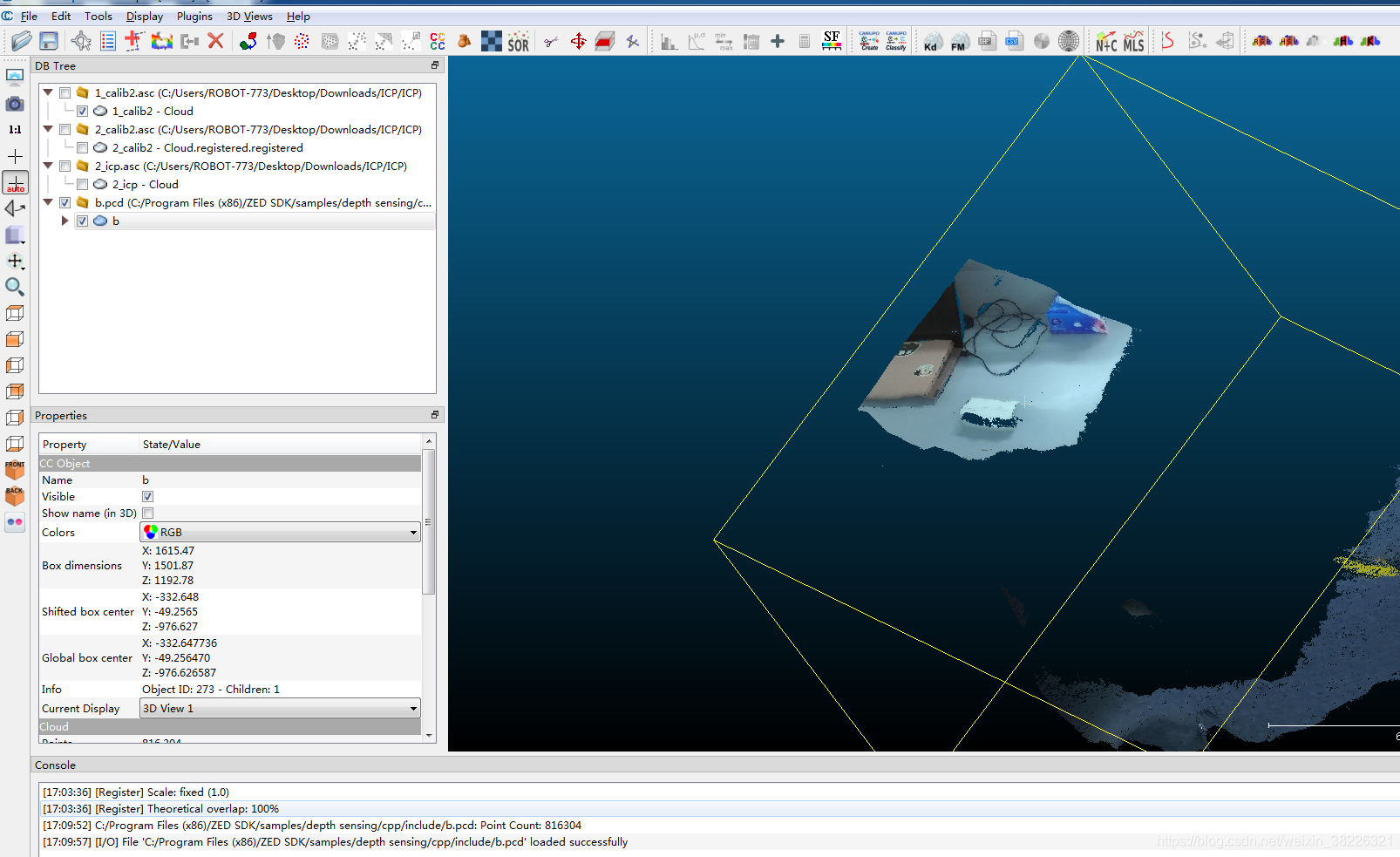Open the Point list picking icon
Viewport: 1400px width, 857px height.
pos(108,40)
